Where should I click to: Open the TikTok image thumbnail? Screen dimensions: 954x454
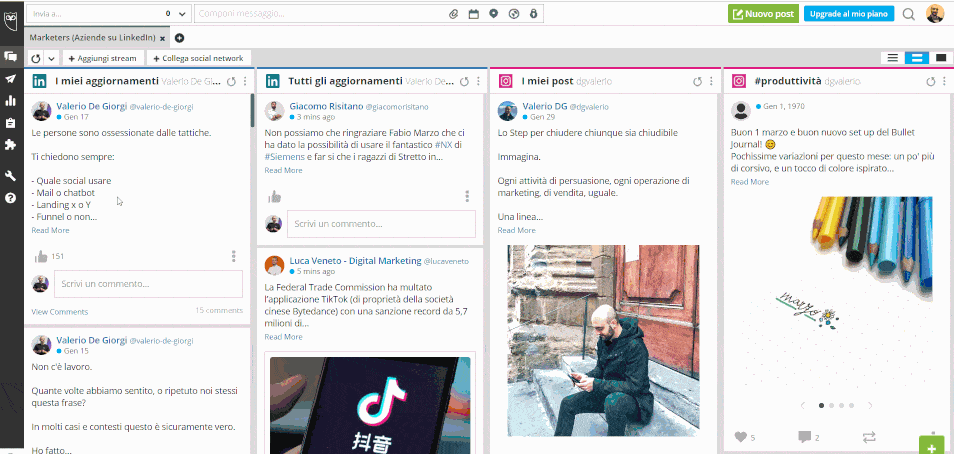point(370,405)
